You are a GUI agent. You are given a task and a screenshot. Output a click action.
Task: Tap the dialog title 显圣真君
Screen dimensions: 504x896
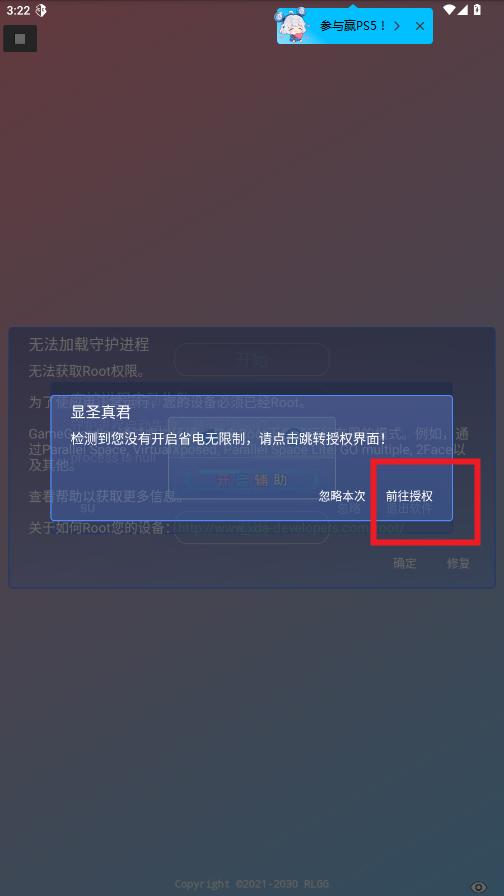(x=101, y=412)
